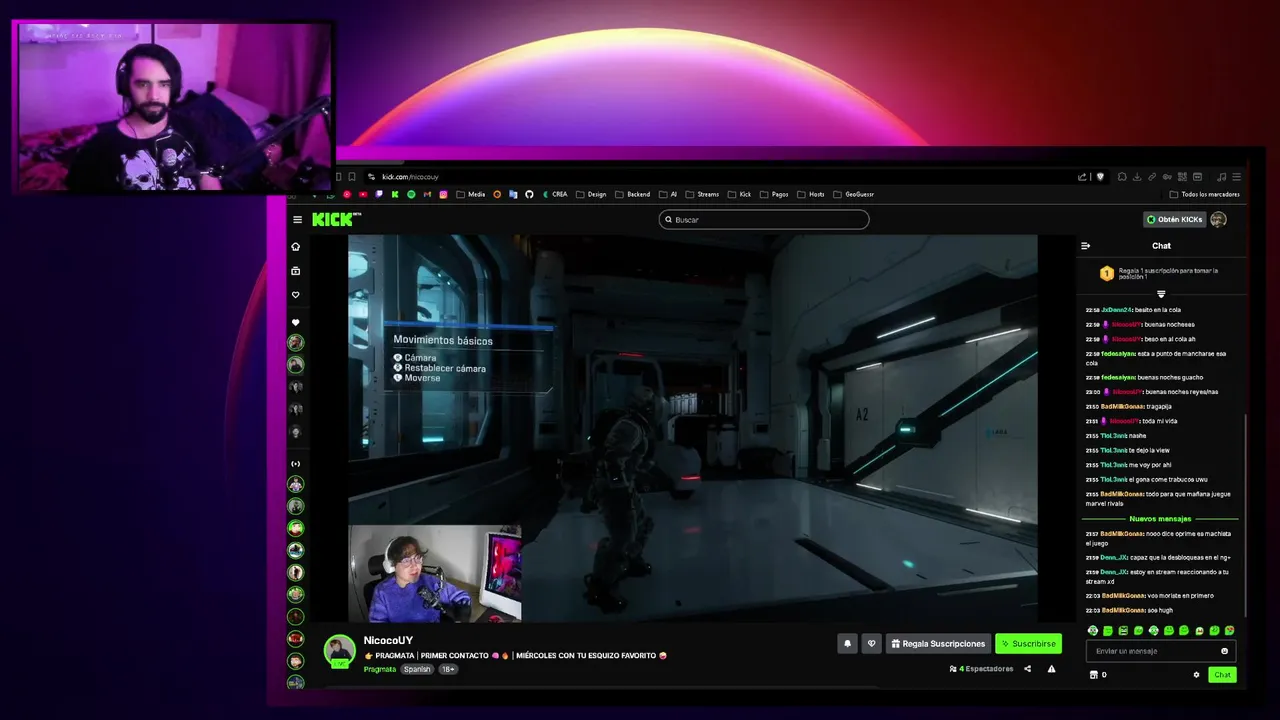The width and height of the screenshot is (1280, 720).
Task: Share the stream via share icon
Action: pos(1027,669)
